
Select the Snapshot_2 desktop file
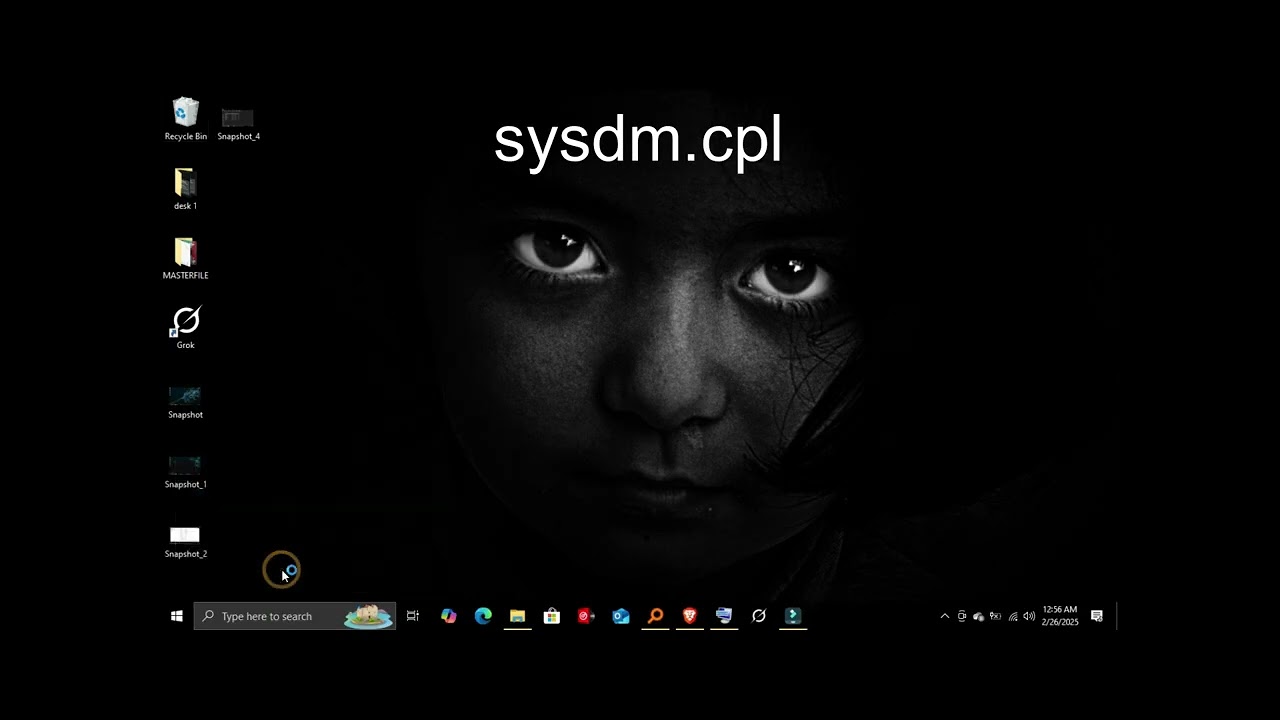(185, 542)
